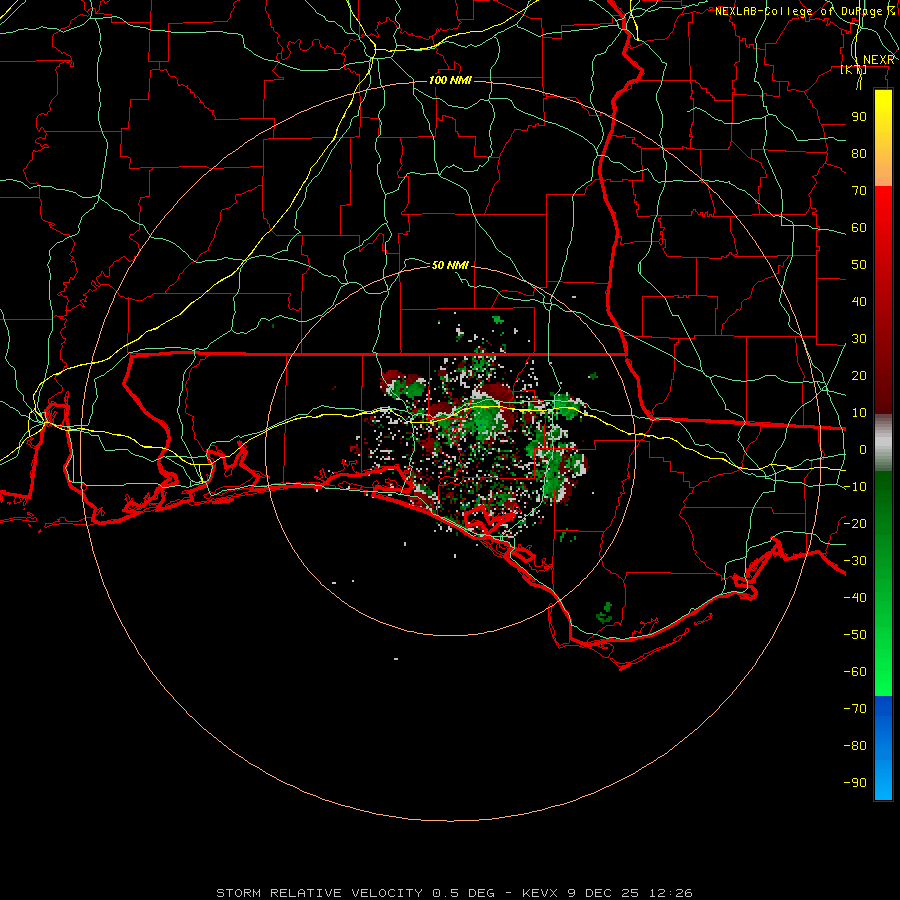Click the "50 NMI" range ring label
Image resolution: width=900 pixels, height=900 pixels.
coord(451,265)
